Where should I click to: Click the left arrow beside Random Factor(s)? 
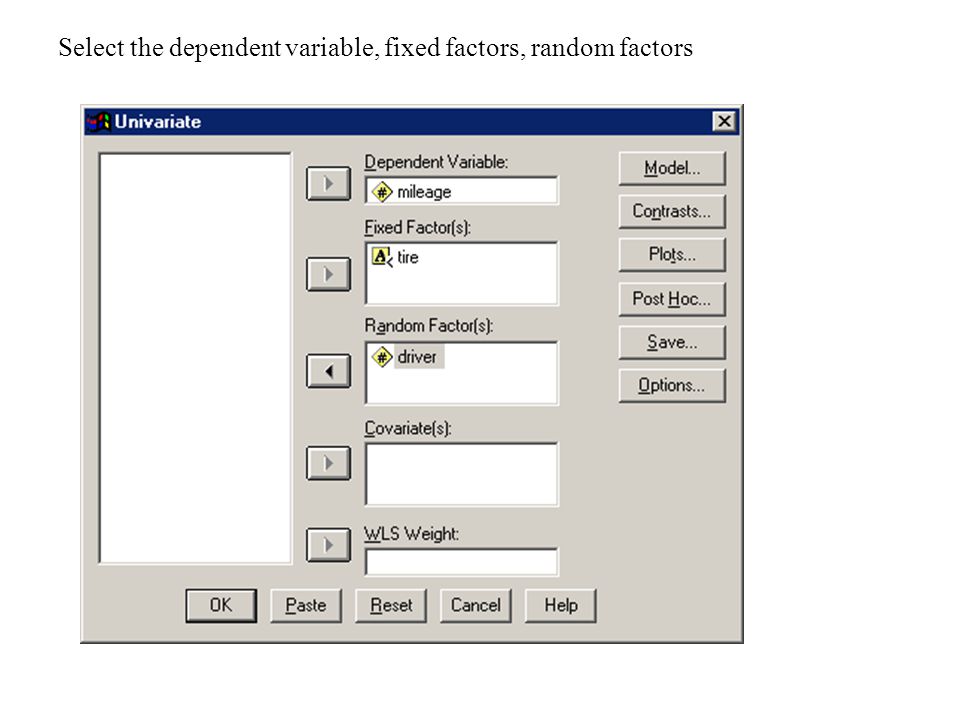pyautogui.click(x=329, y=371)
